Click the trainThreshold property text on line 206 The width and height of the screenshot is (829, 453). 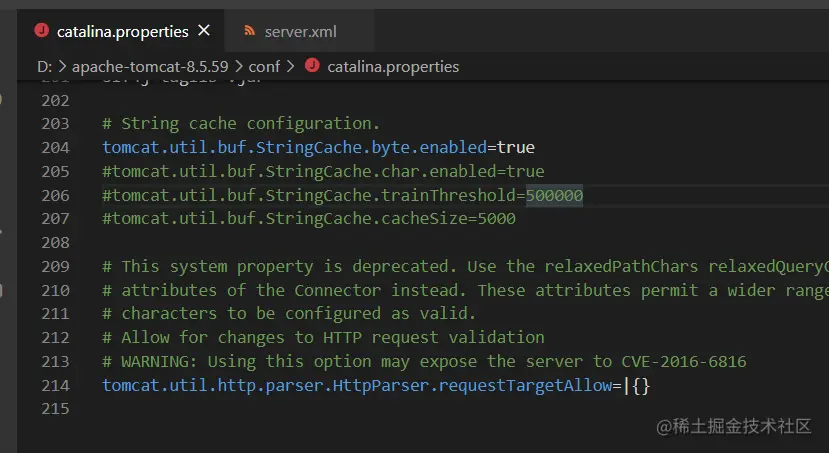[x=314, y=196]
